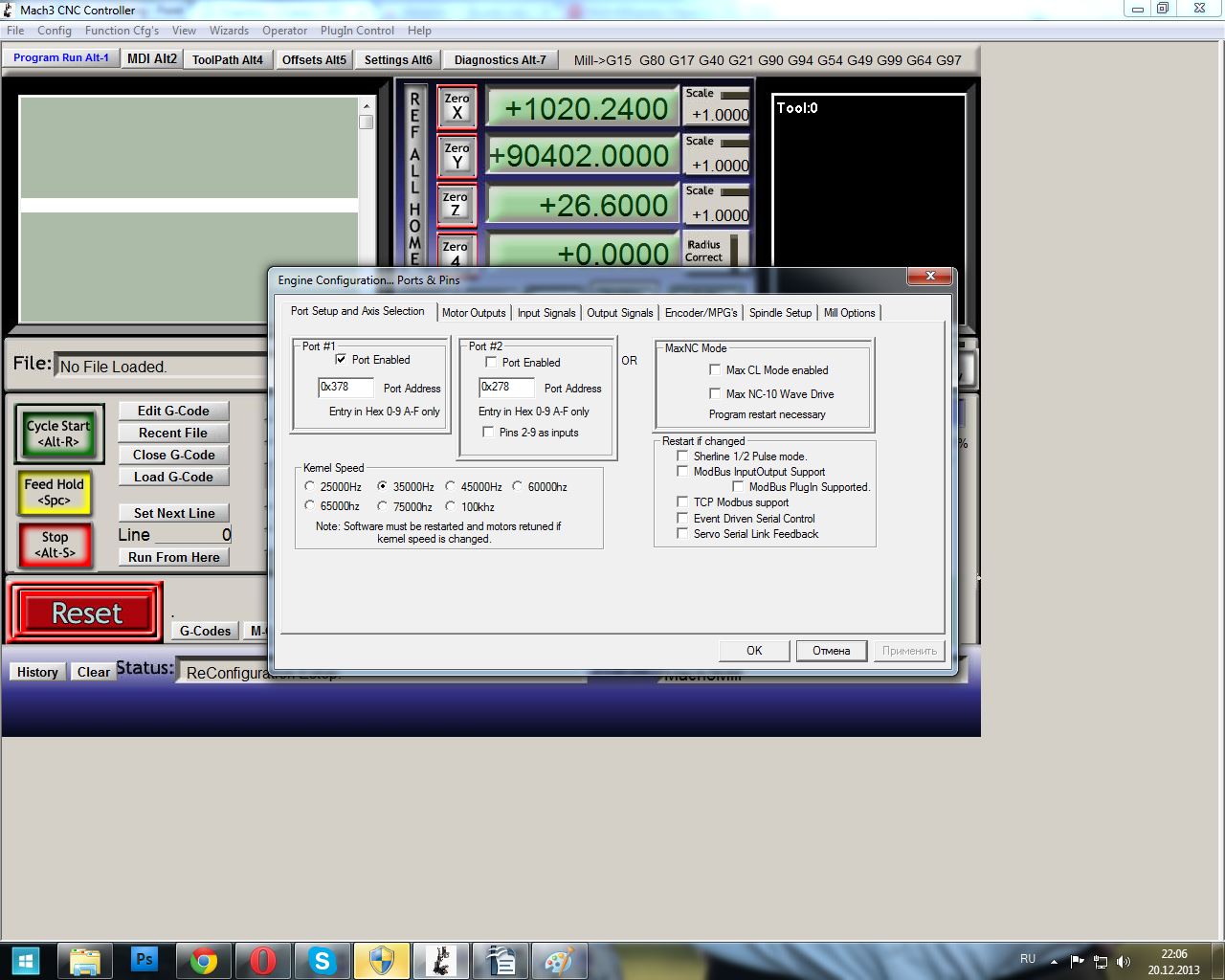The height and width of the screenshot is (980, 1225).
Task: Zero the X axis
Action: point(457,106)
